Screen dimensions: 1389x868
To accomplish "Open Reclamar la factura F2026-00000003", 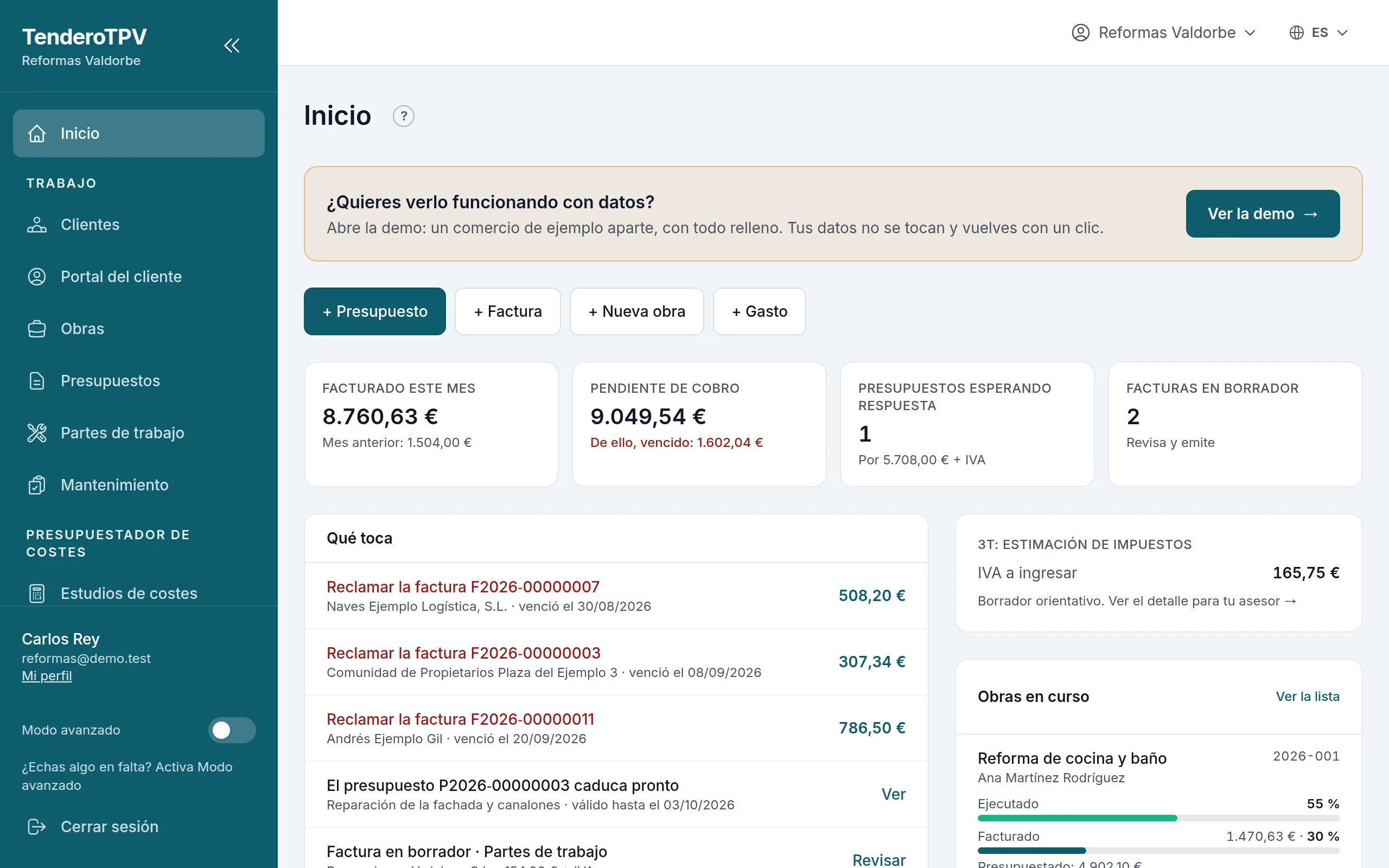I will (x=616, y=662).
